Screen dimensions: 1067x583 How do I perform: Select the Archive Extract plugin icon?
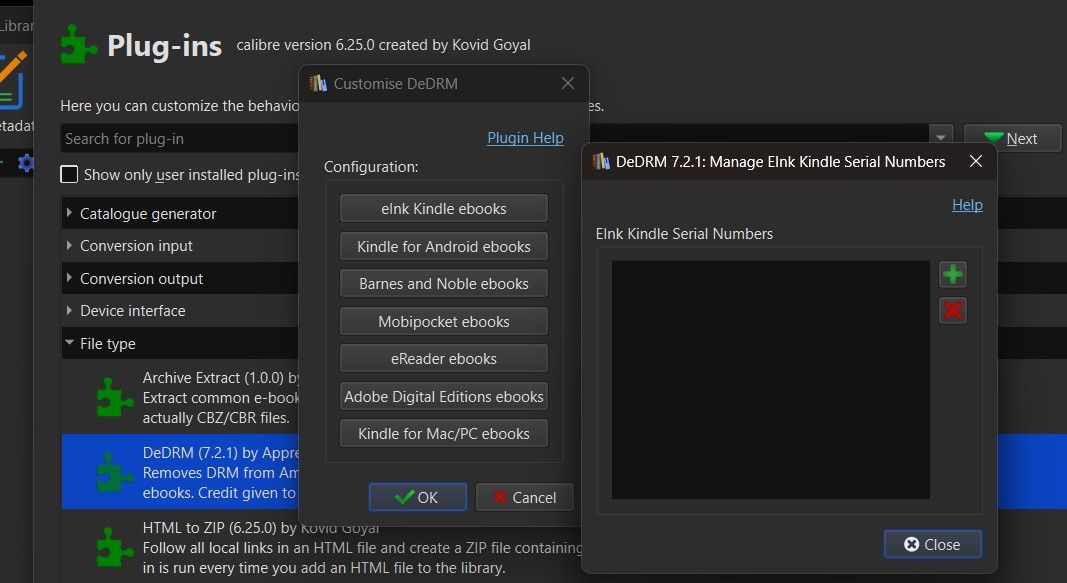(x=113, y=396)
